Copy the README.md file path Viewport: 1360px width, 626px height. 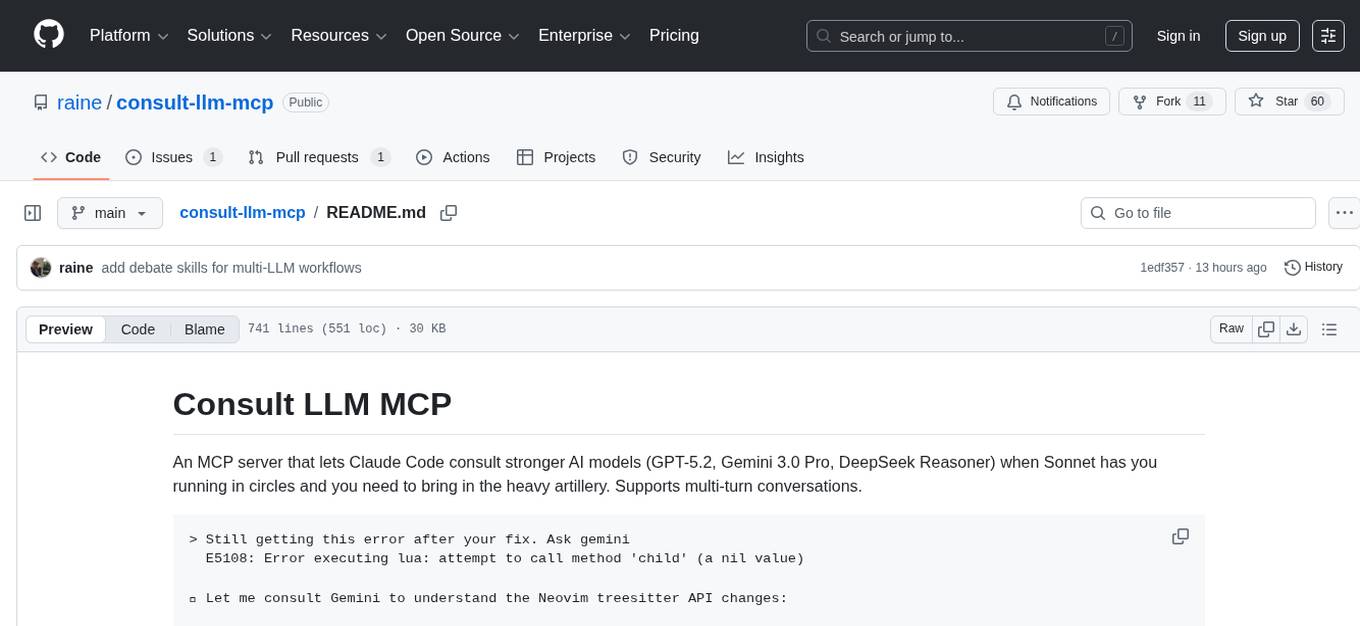448,212
